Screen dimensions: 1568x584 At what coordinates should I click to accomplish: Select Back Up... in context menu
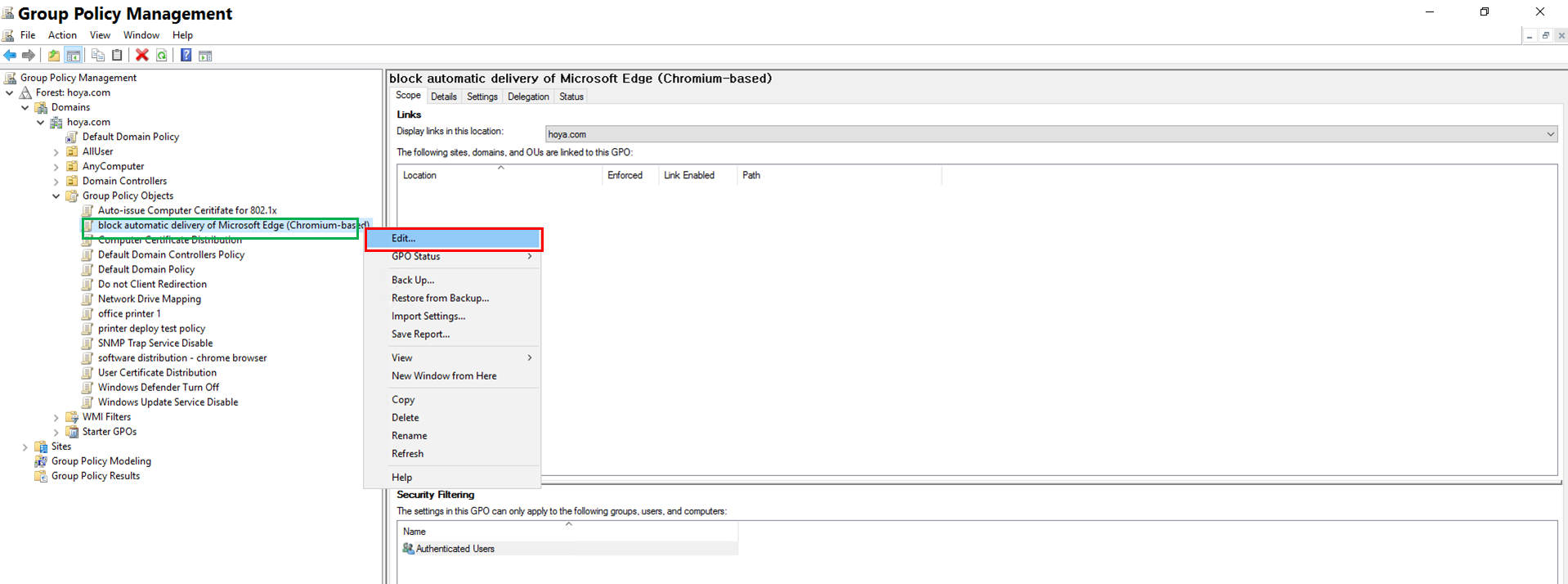point(452,281)
